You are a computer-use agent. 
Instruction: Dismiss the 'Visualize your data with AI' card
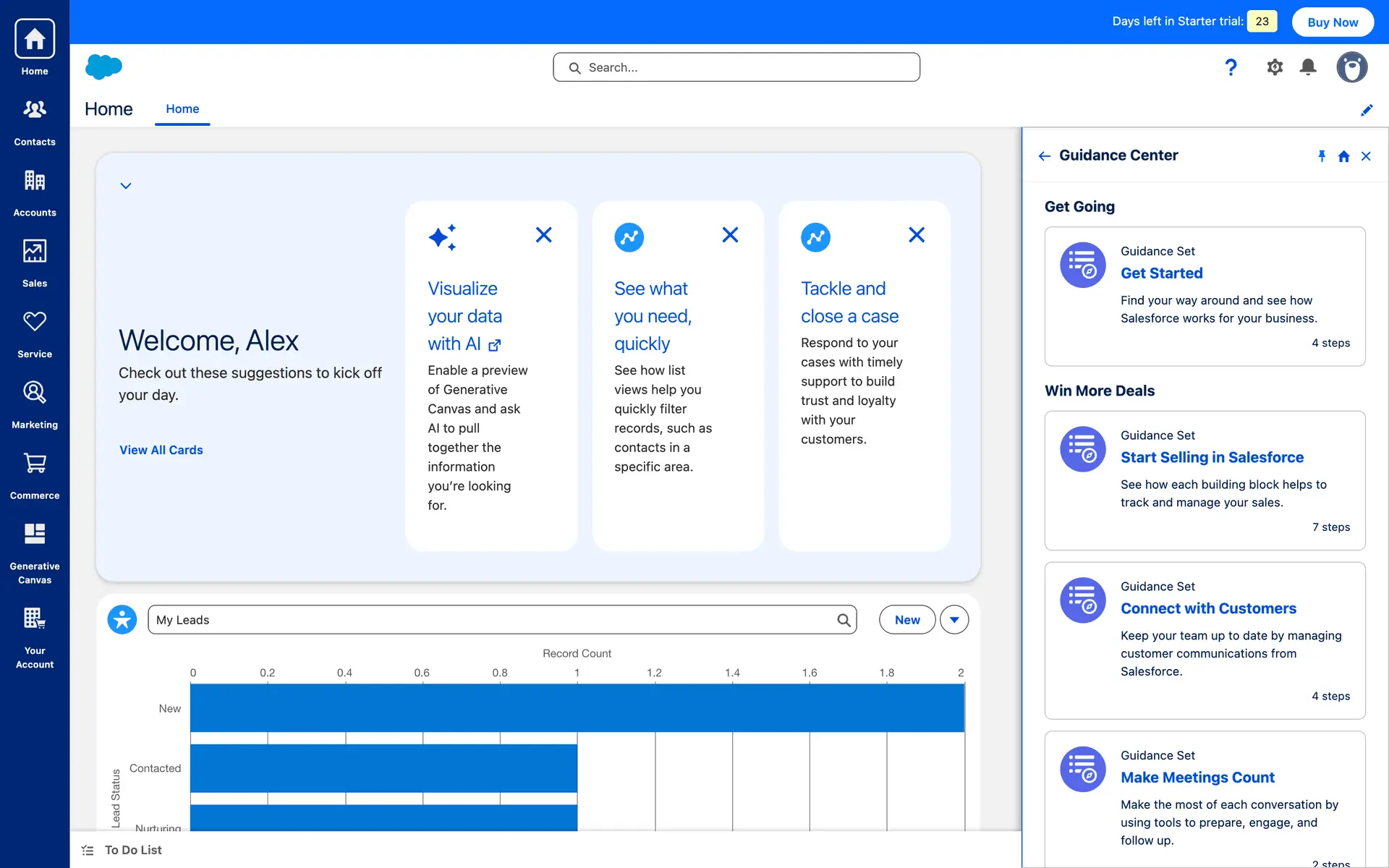coord(543,235)
